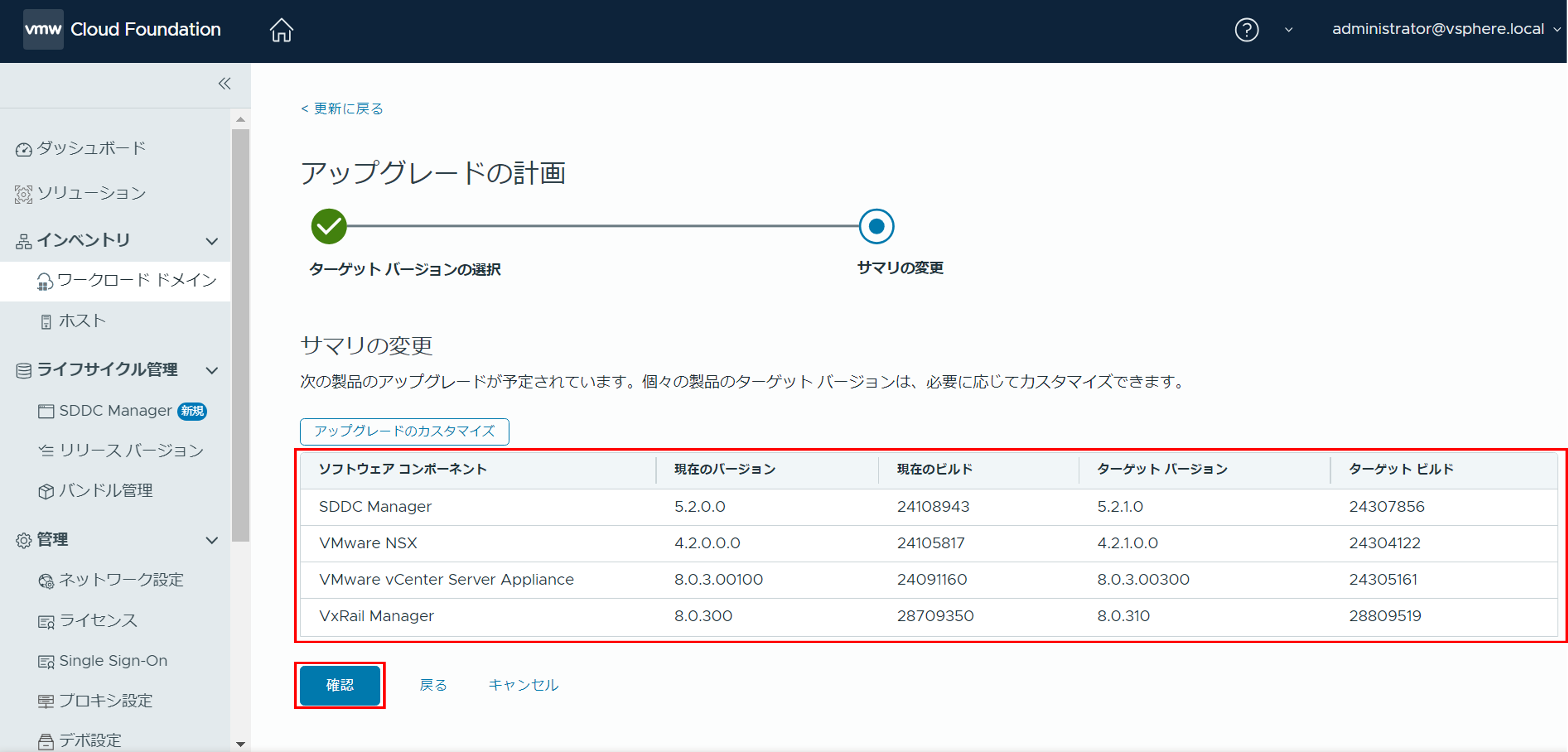Click target version 5.2.1.0 cell
The height and width of the screenshot is (752, 1568).
(x=1120, y=507)
